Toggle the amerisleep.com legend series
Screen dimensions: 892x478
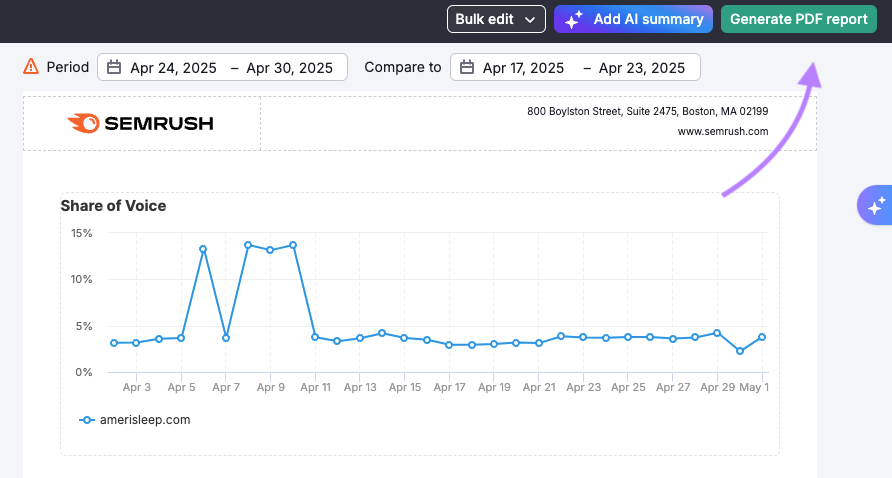[135, 420]
